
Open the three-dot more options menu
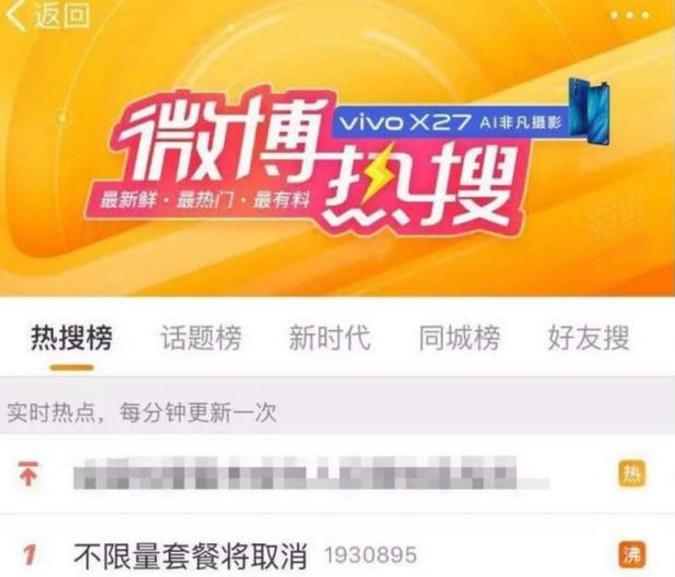[630, 16]
